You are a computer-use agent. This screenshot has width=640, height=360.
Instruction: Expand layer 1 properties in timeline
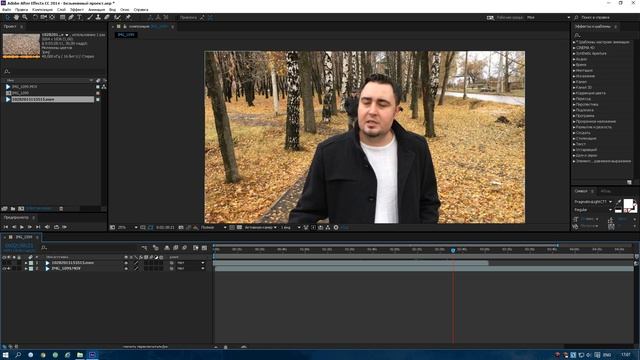[x=26, y=263]
